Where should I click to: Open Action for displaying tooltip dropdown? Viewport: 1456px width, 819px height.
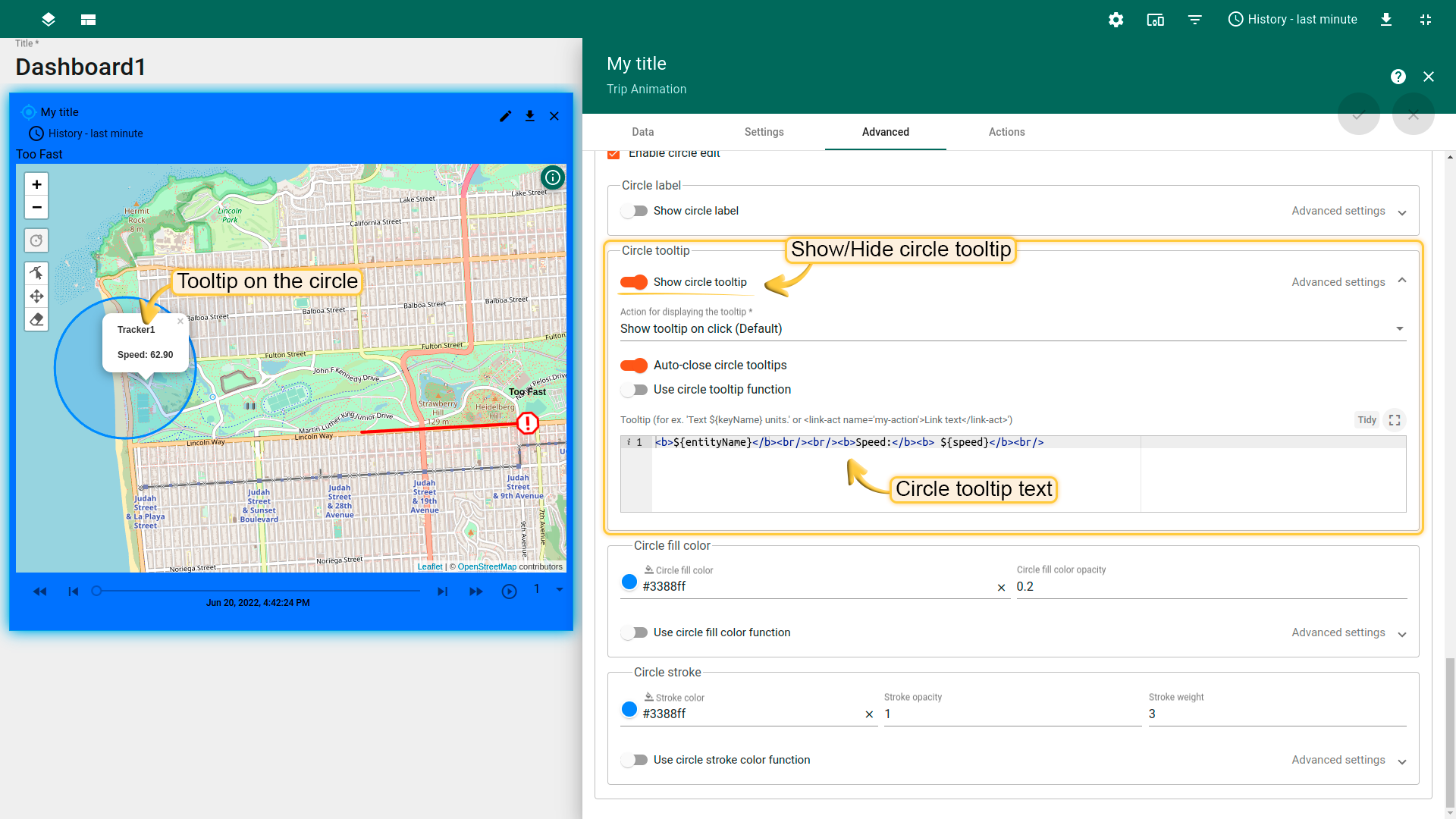(x=1013, y=328)
